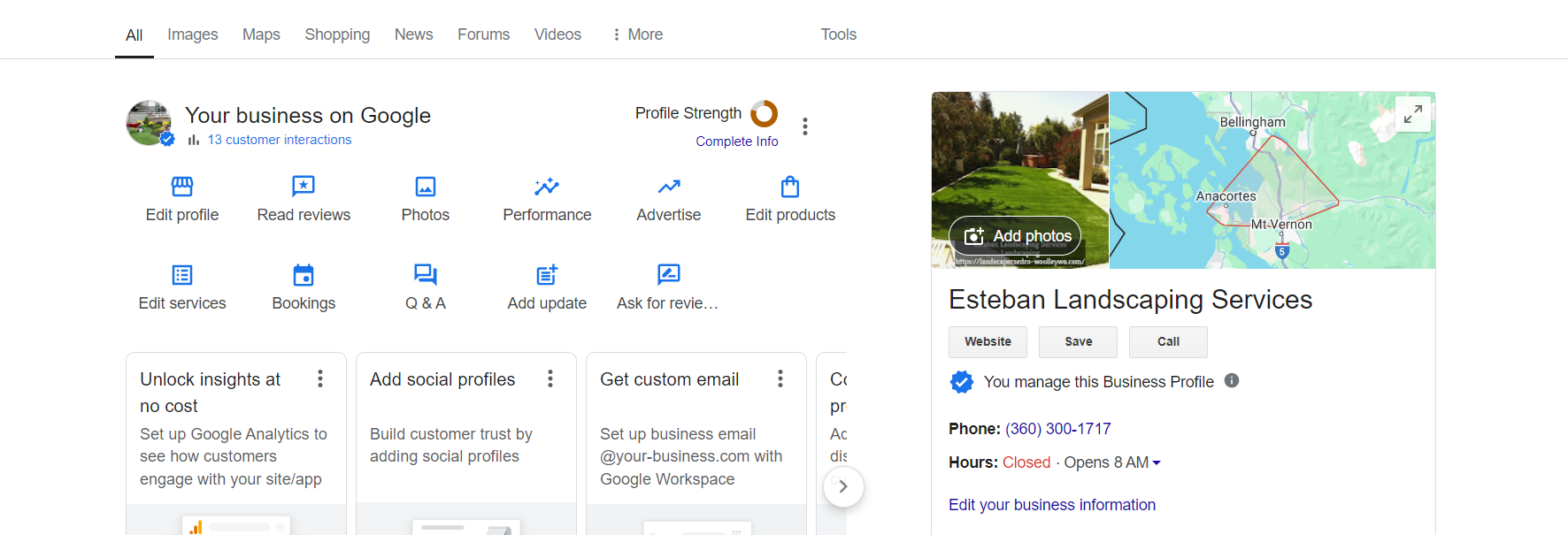
Task: Open the Complete Info link
Action: click(x=737, y=141)
